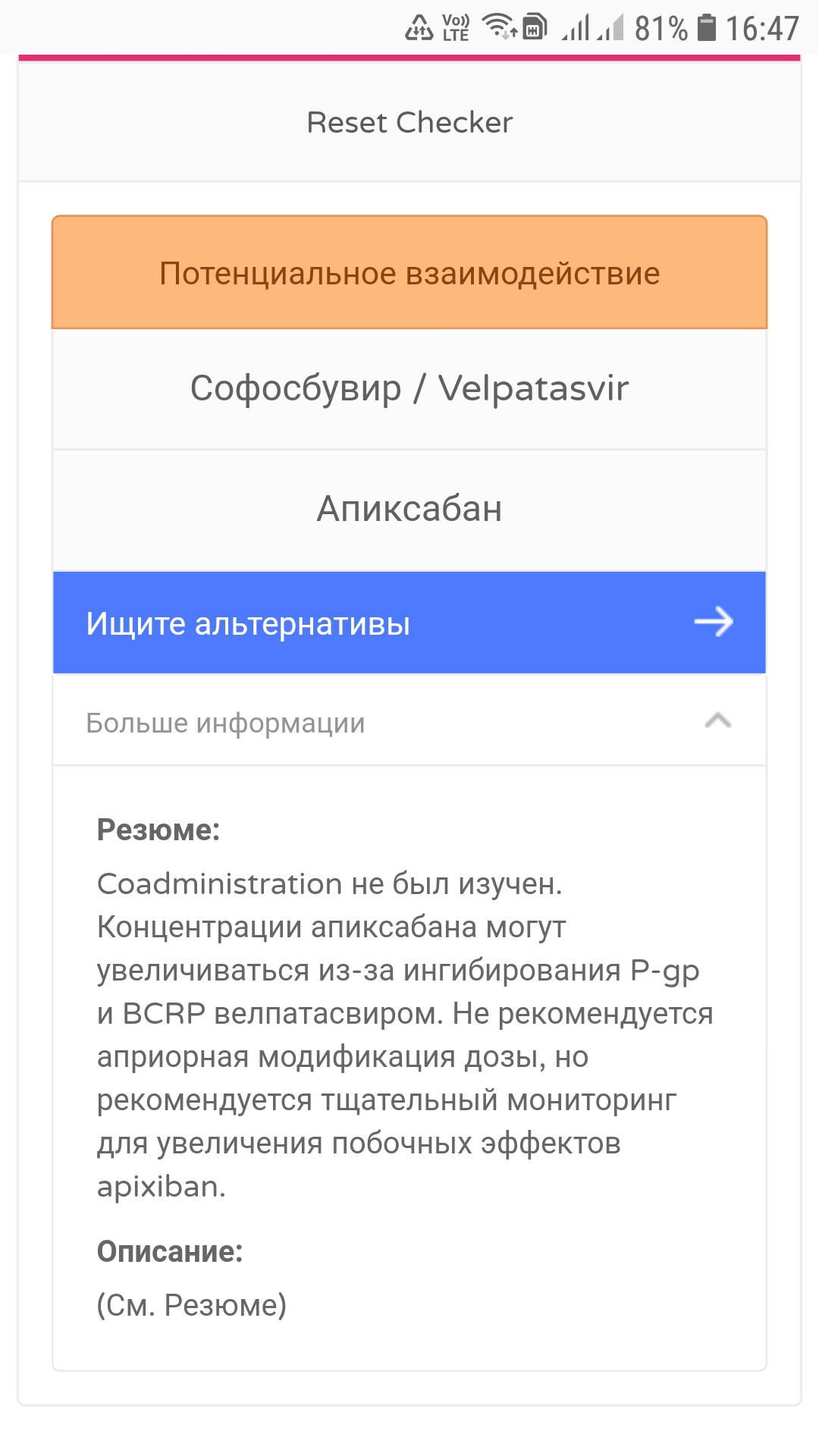Select the Софосбувир / Velpatasvir row

point(409,388)
